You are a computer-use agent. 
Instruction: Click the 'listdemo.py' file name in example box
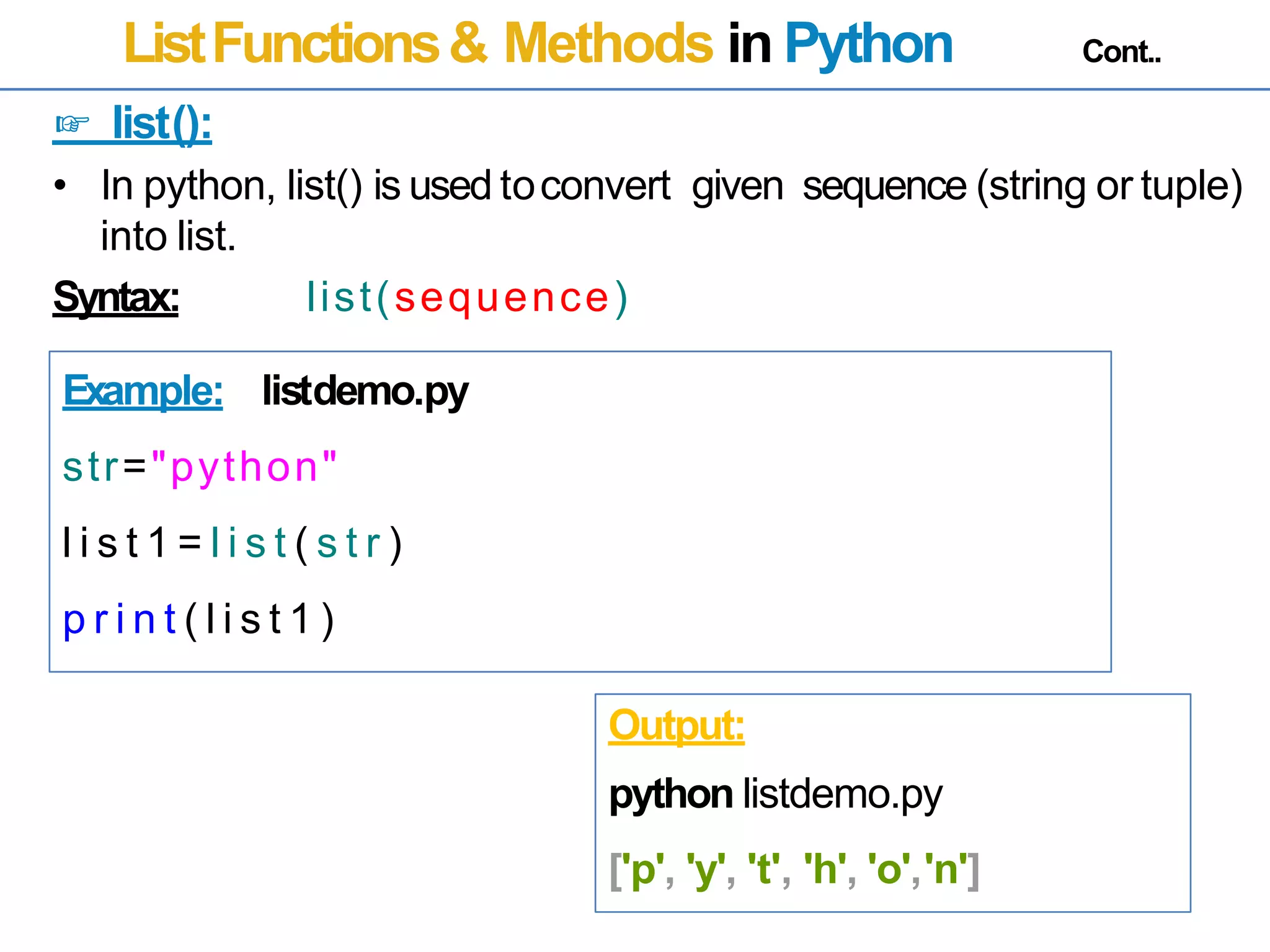tap(365, 392)
